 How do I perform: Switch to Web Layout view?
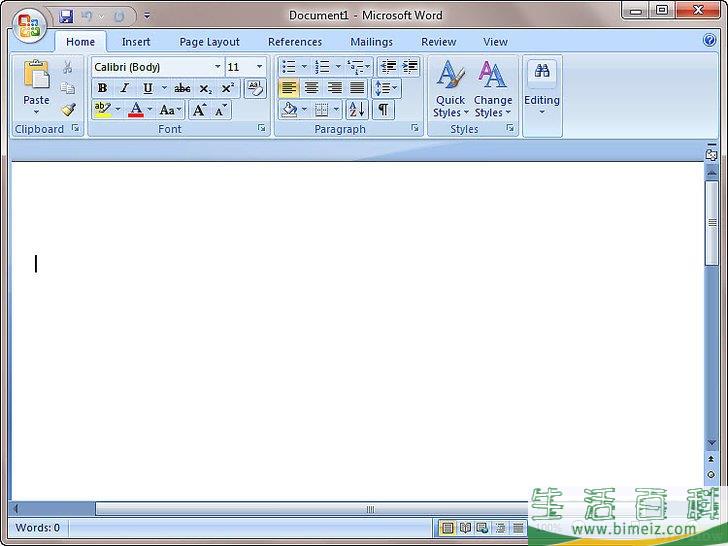click(482, 528)
